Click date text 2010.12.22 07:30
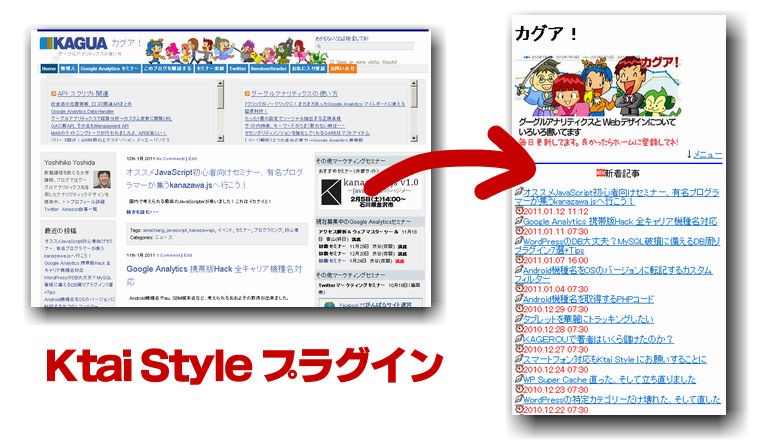This screenshot has width=777, height=447. coord(556,410)
